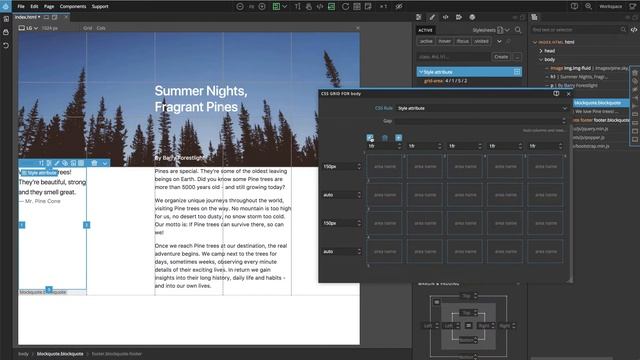The height and width of the screenshot is (360, 640).
Task: Click the search magnifier in top bar
Action: pos(589,6)
